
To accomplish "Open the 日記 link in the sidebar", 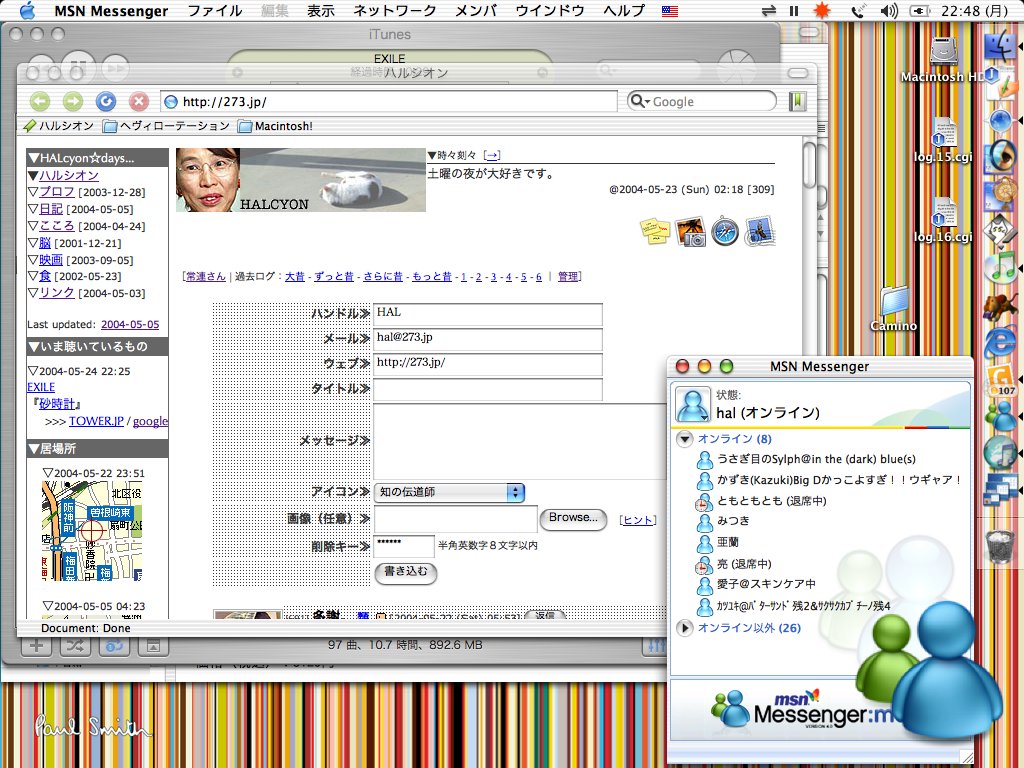I will 51,209.
